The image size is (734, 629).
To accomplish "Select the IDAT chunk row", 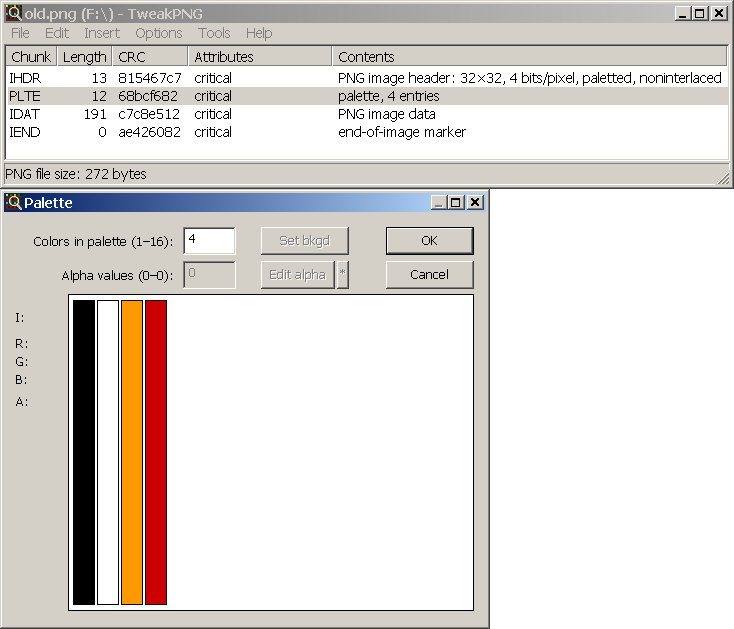I will tap(367, 114).
